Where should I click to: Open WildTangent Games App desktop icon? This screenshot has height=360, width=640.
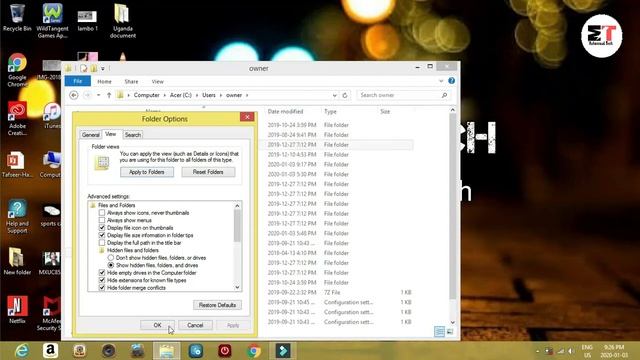pyautogui.click(x=52, y=21)
